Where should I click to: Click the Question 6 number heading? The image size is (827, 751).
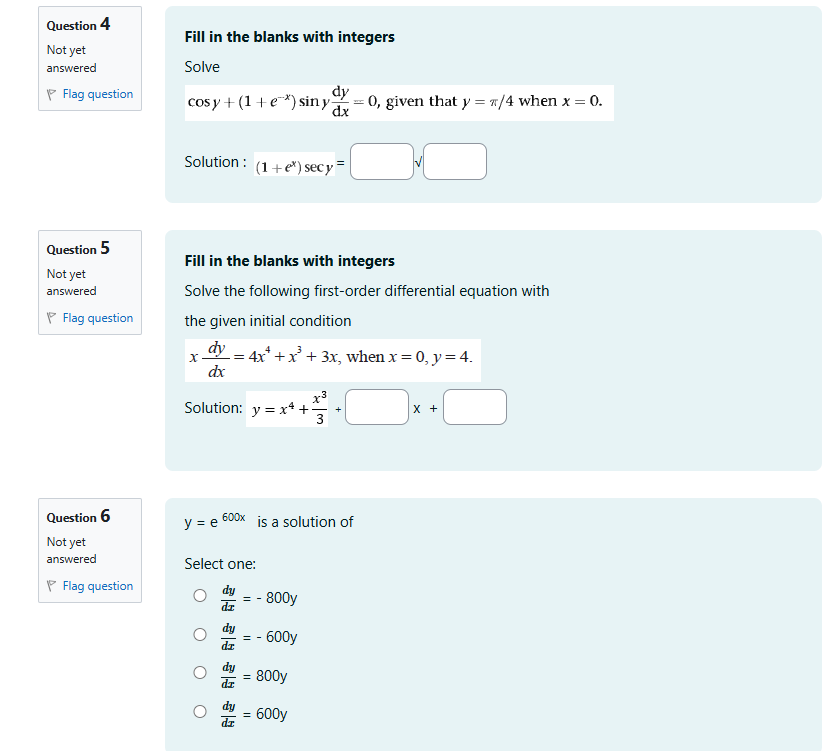pos(77,517)
